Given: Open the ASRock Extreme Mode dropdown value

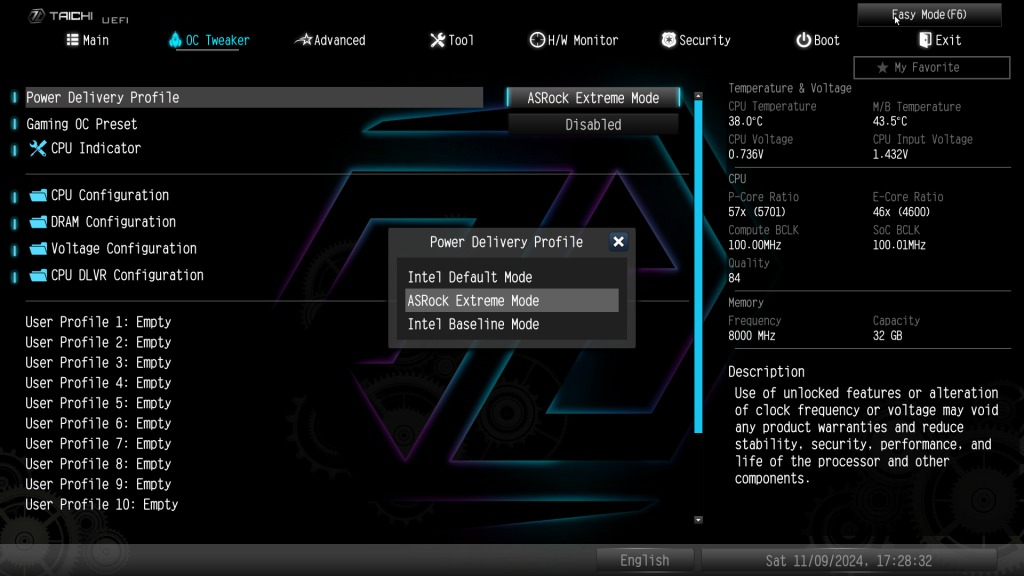Looking at the screenshot, I should [x=593, y=98].
